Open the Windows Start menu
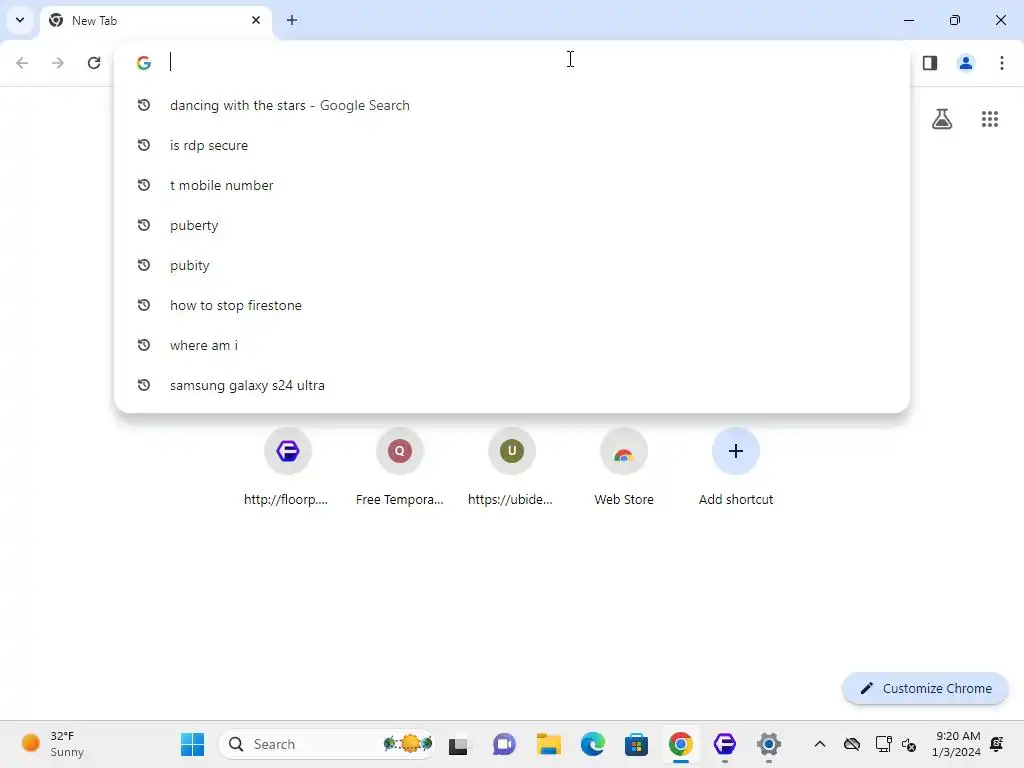 [x=193, y=744]
